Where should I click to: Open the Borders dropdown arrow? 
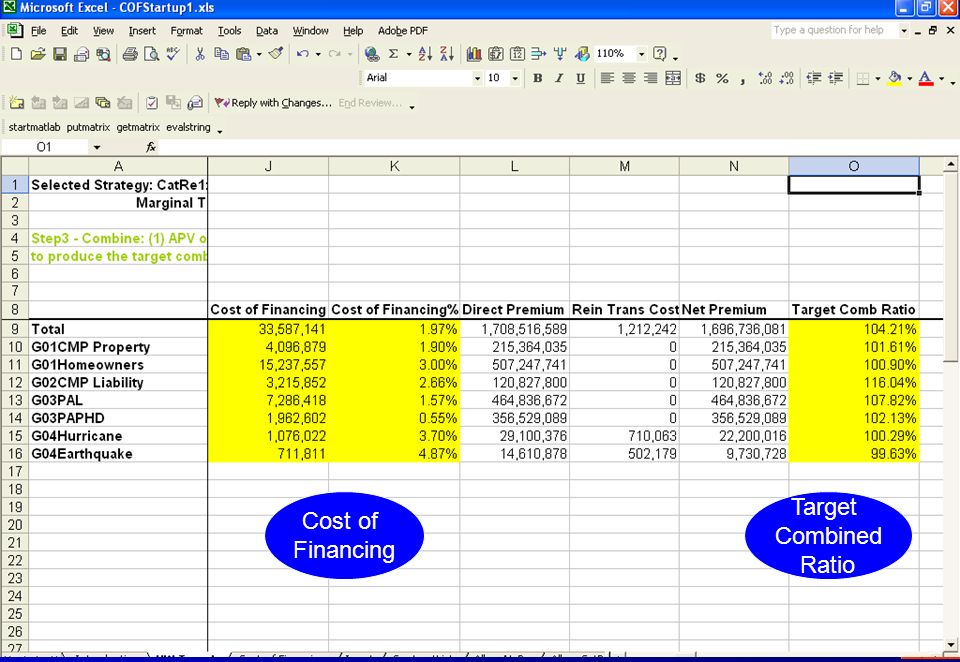(877, 78)
